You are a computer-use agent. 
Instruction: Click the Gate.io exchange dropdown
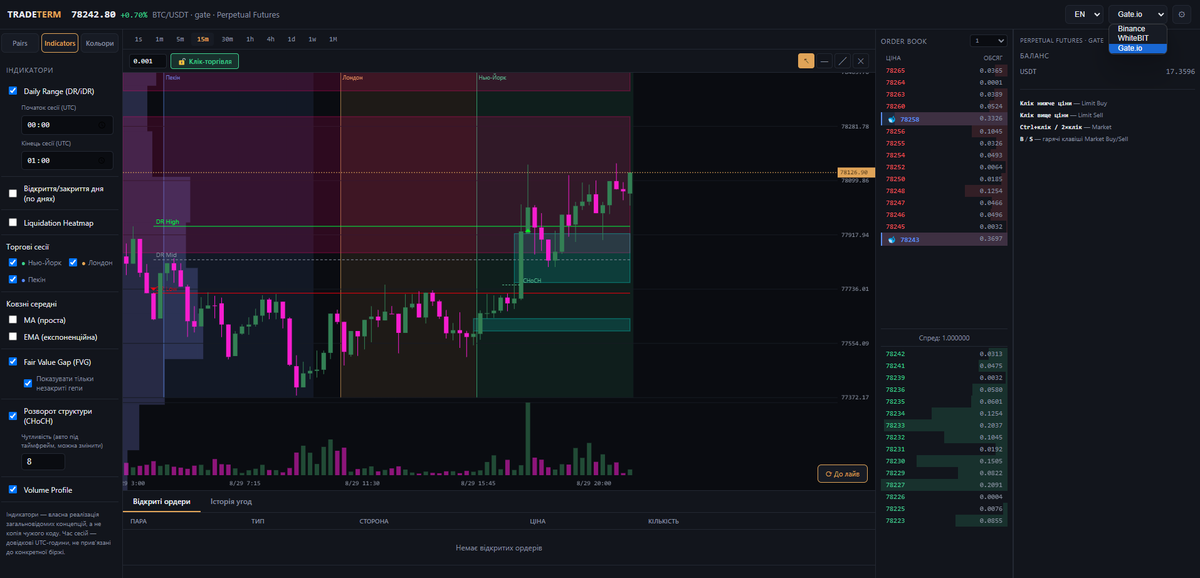[1138, 15]
